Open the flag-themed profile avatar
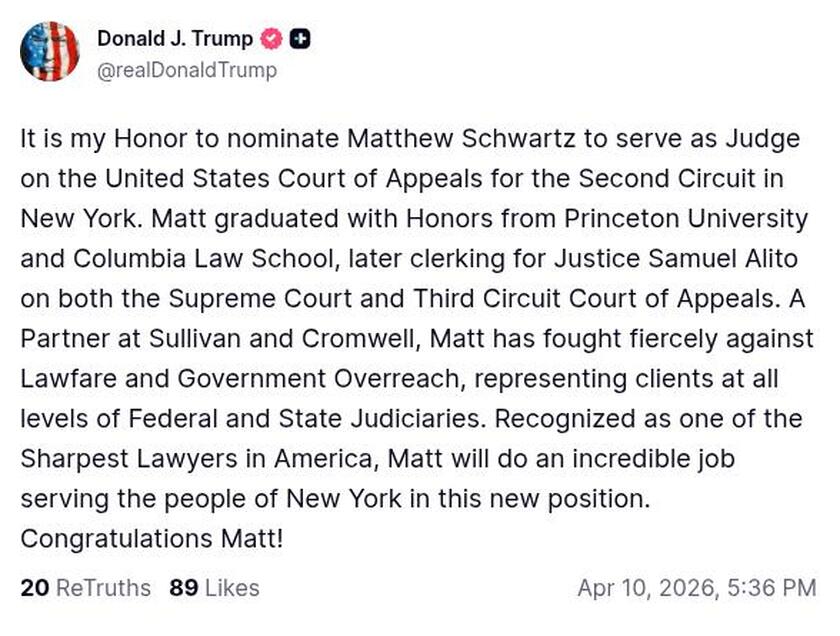 [49, 52]
